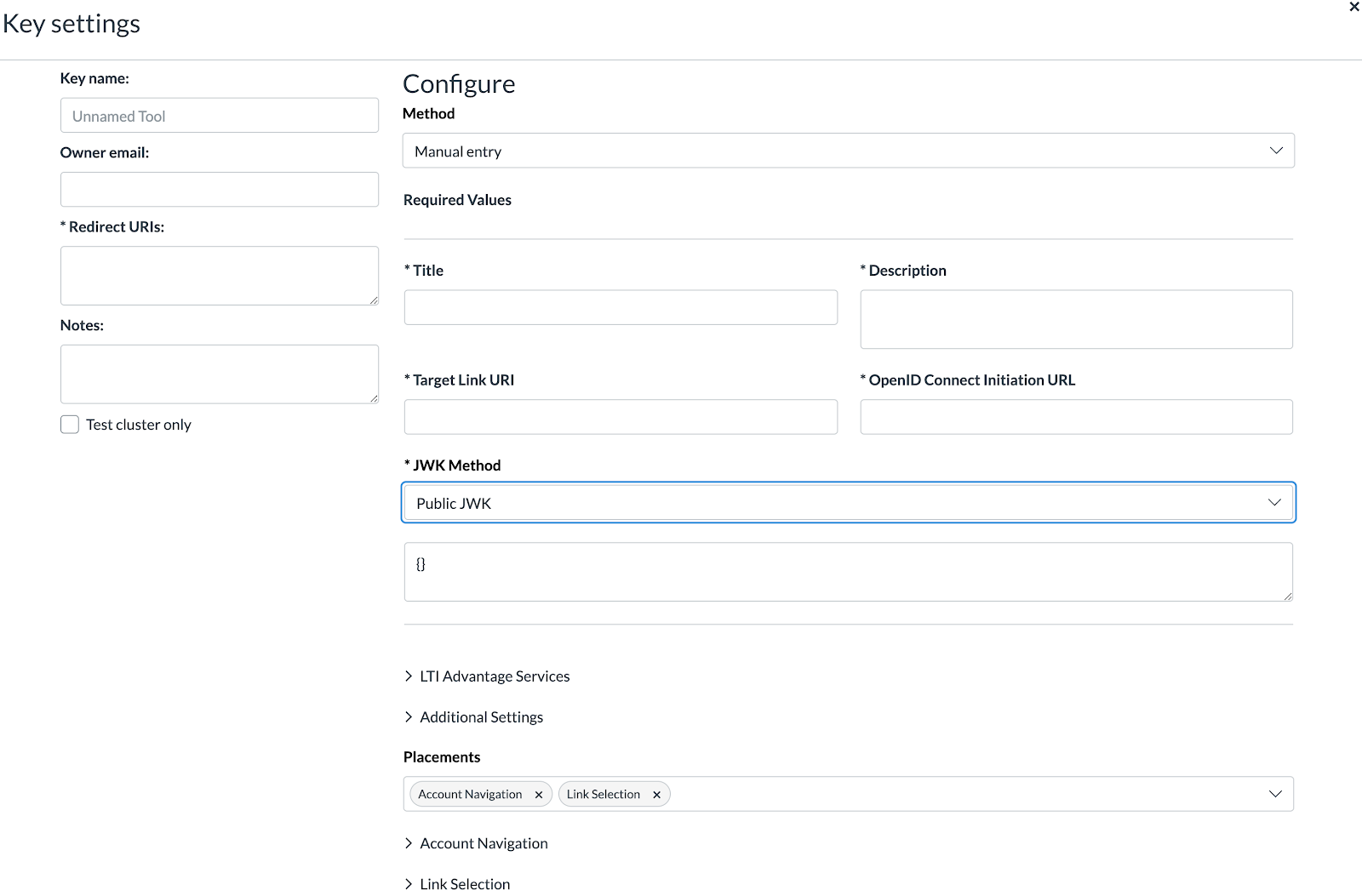Remove the Account Navigation placement tag
The height and width of the screenshot is (896, 1362).
(538, 795)
